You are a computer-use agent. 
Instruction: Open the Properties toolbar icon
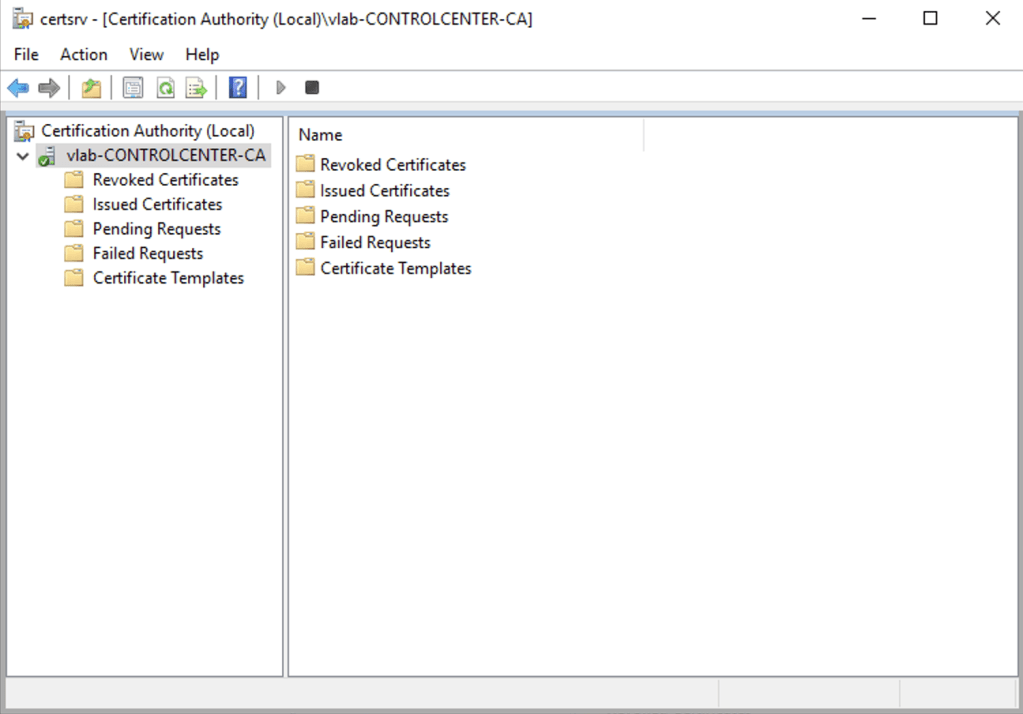point(133,88)
